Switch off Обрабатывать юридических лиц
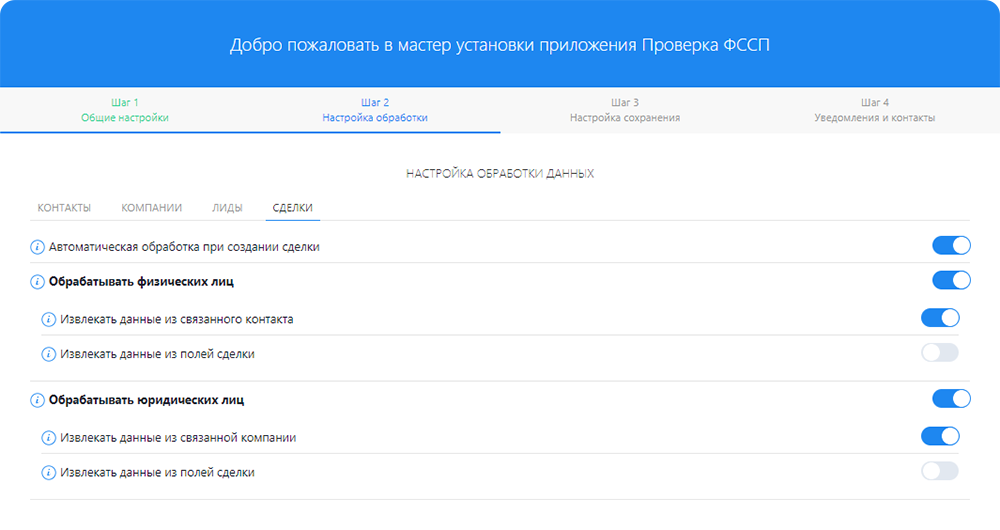 (951, 399)
